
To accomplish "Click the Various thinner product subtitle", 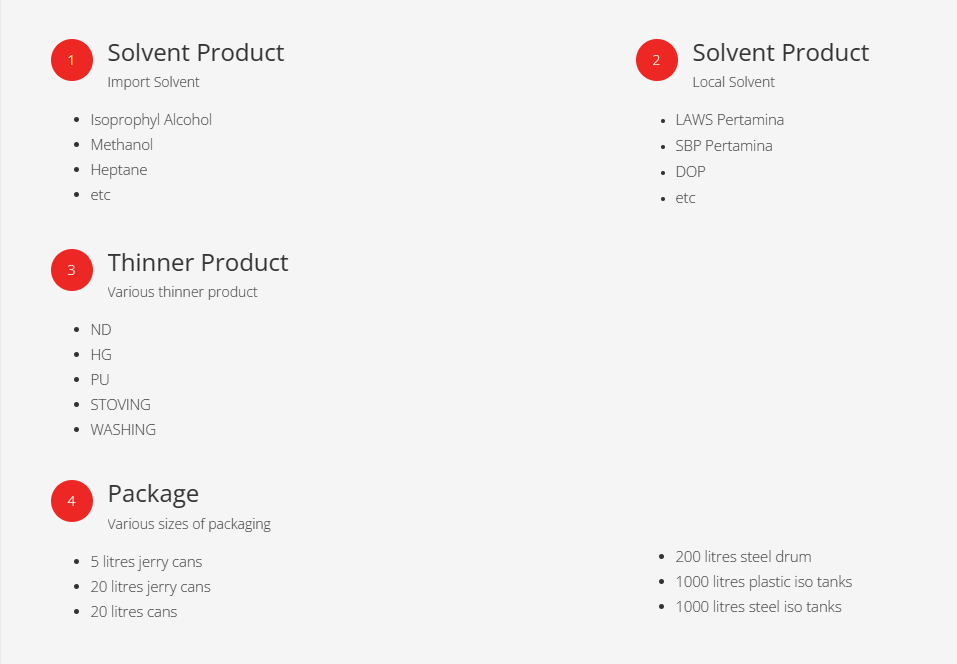I will coord(182,292).
